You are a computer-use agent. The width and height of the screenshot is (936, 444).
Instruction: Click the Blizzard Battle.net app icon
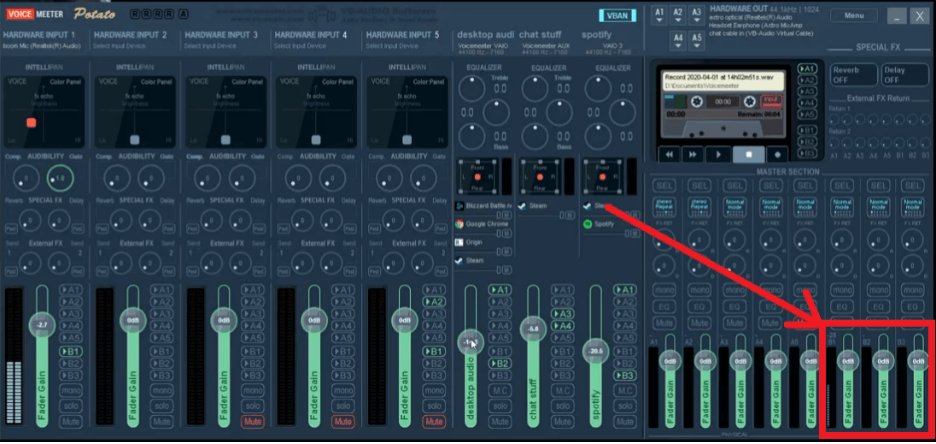pos(460,206)
